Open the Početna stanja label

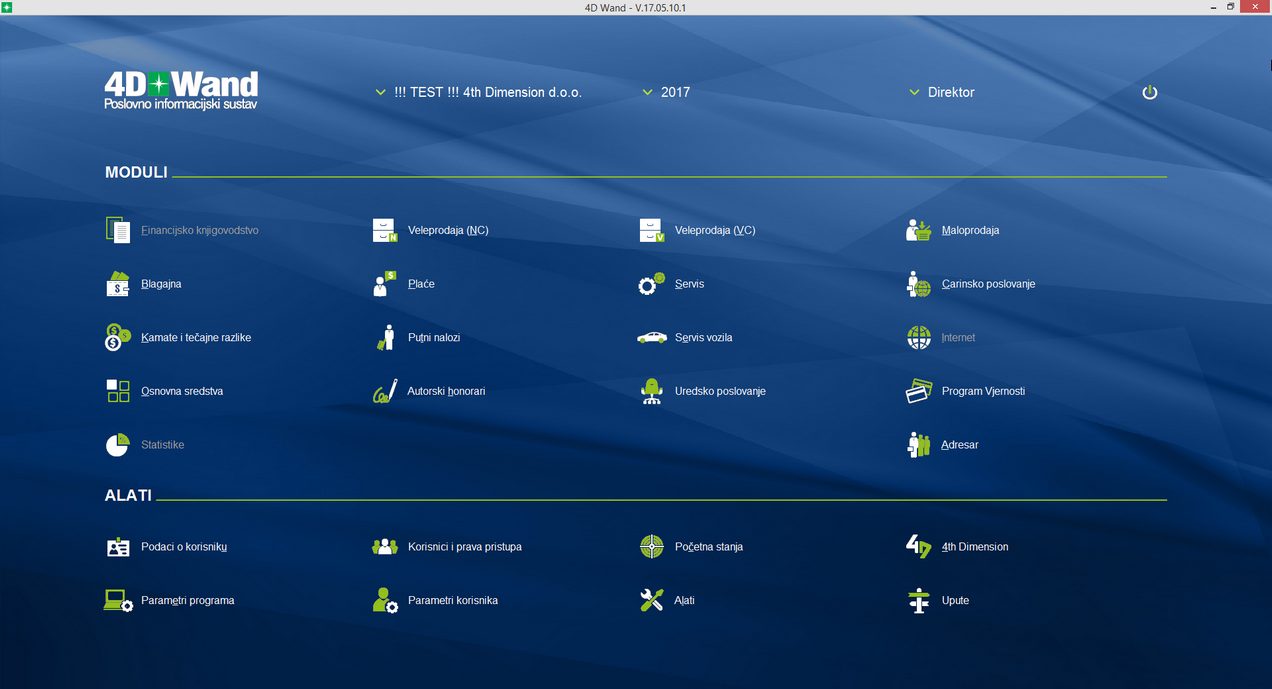[x=709, y=547]
